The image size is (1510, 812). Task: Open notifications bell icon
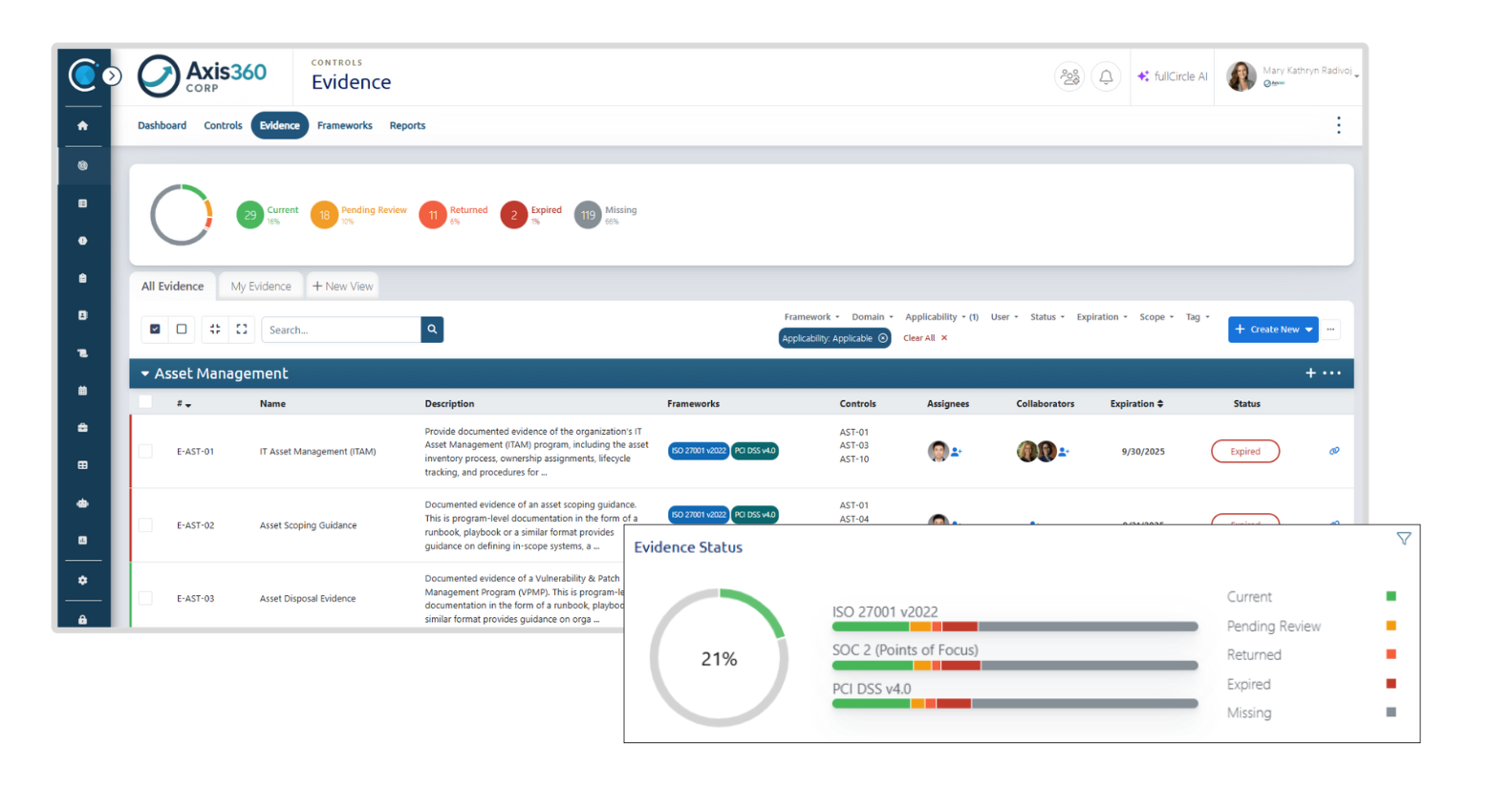pyautogui.click(x=1106, y=77)
